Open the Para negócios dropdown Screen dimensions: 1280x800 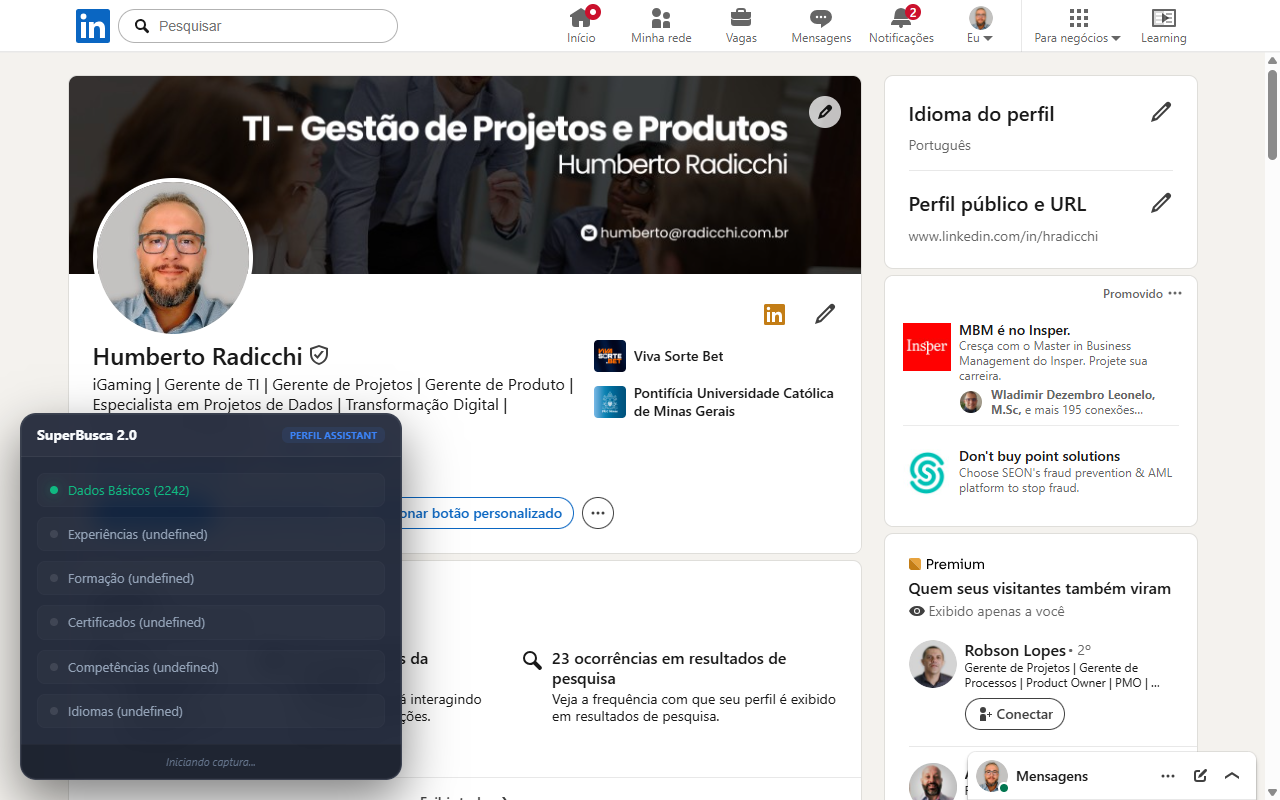click(1076, 20)
